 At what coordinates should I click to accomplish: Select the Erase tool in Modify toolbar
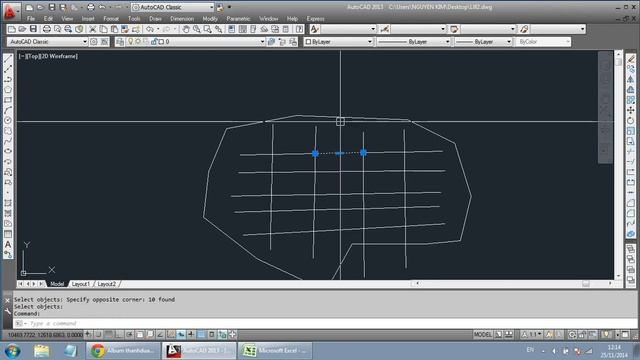pyautogui.click(x=631, y=59)
